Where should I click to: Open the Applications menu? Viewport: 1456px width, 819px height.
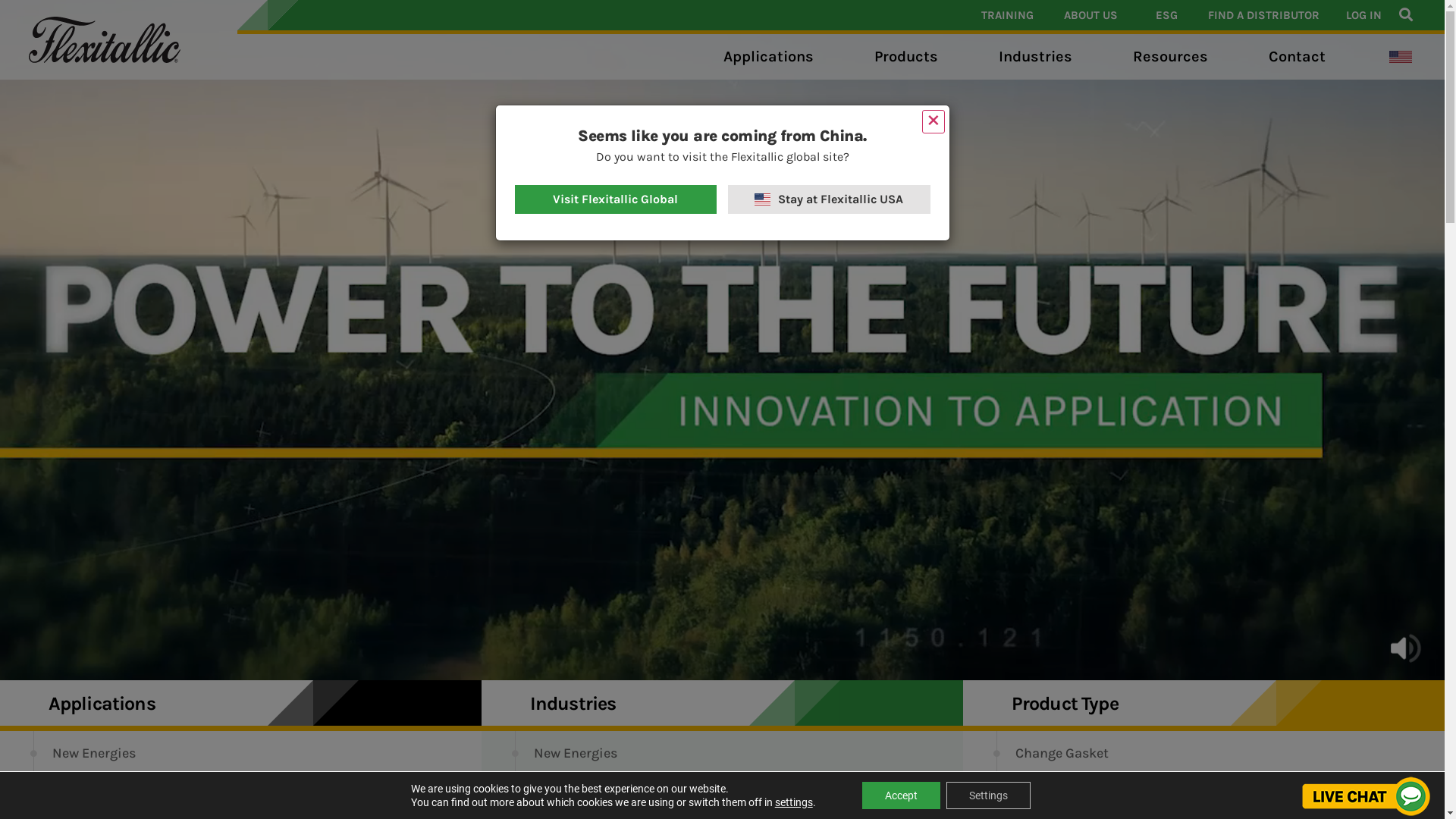(x=768, y=57)
